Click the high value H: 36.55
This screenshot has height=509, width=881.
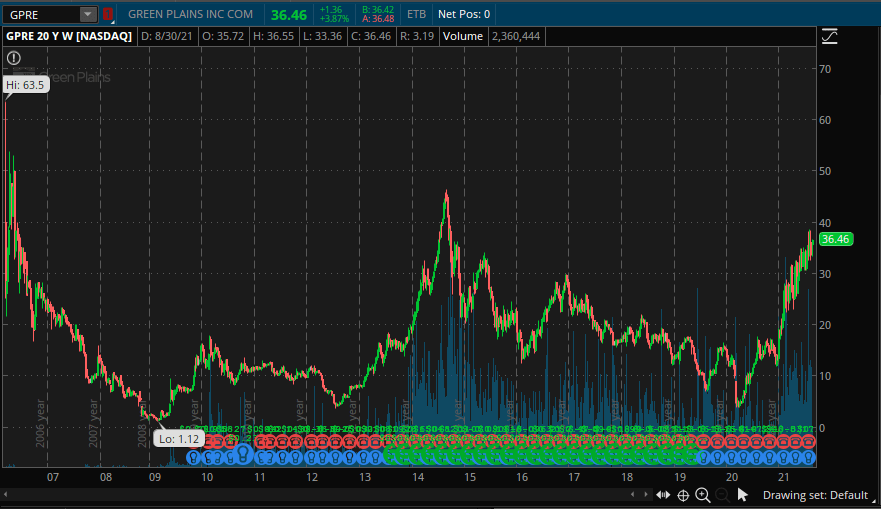click(274, 36)
